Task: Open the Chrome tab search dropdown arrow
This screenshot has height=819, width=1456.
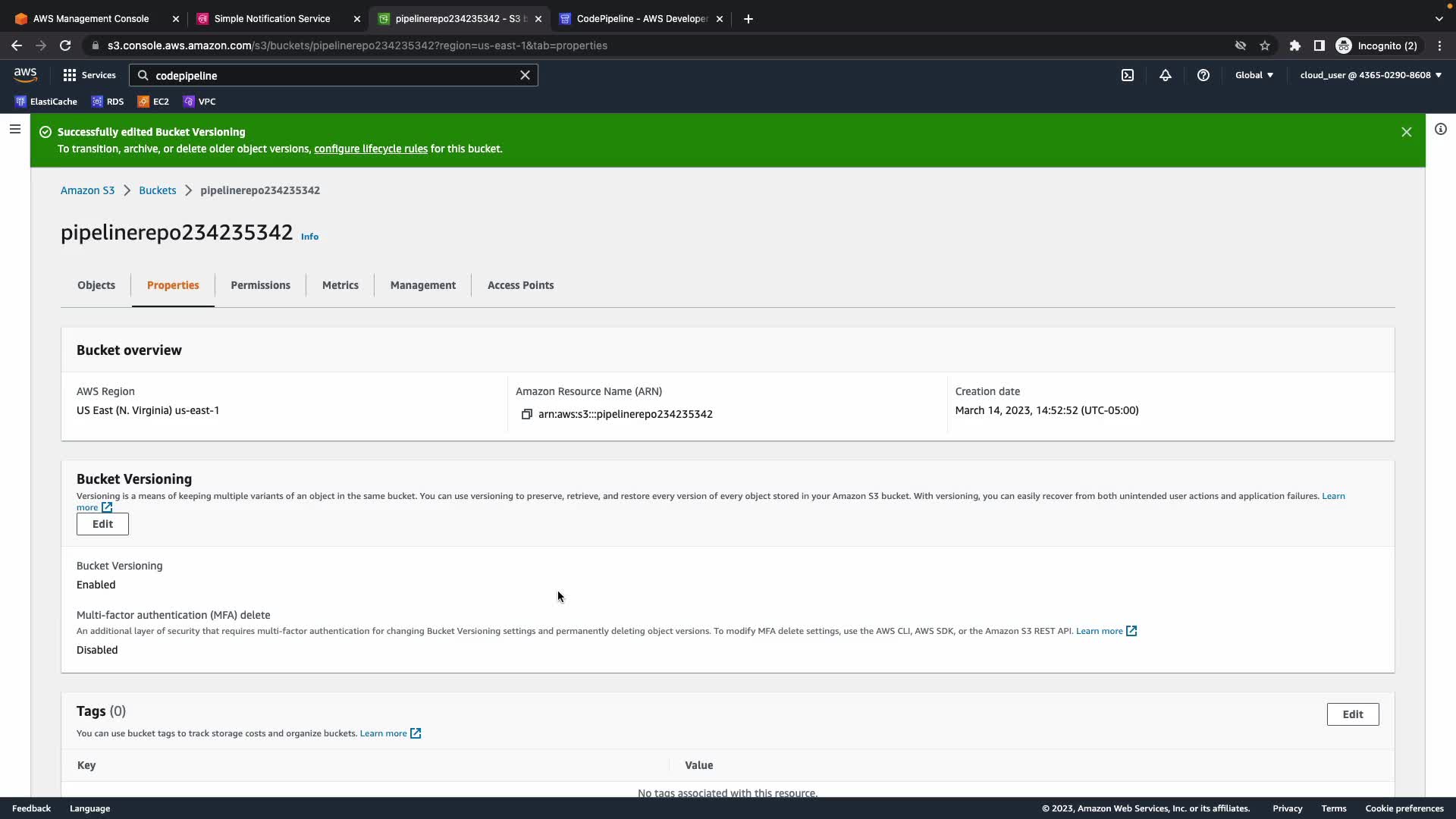Action: 1439,18
